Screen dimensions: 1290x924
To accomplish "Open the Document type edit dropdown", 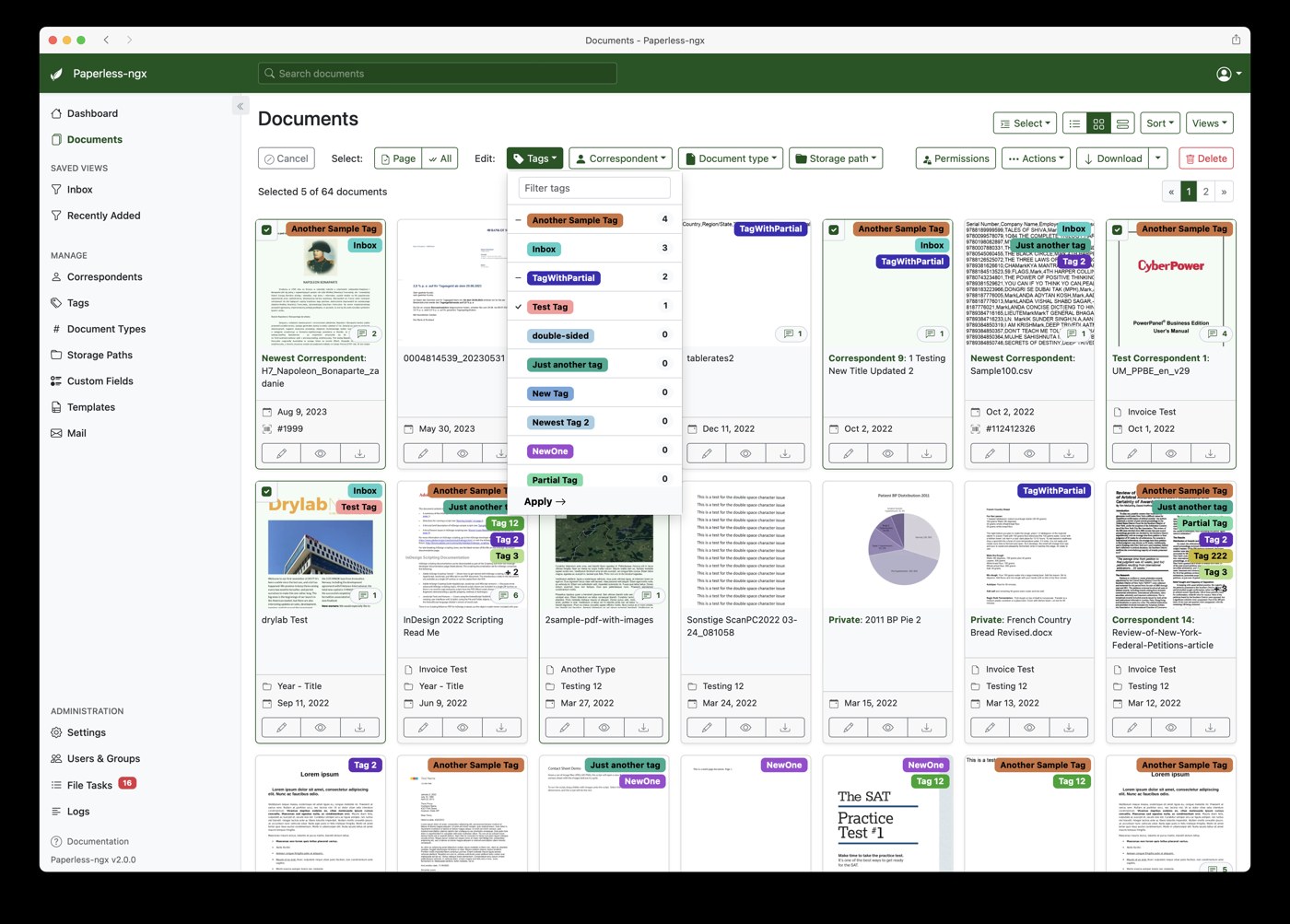I will (x=731, y=158).
